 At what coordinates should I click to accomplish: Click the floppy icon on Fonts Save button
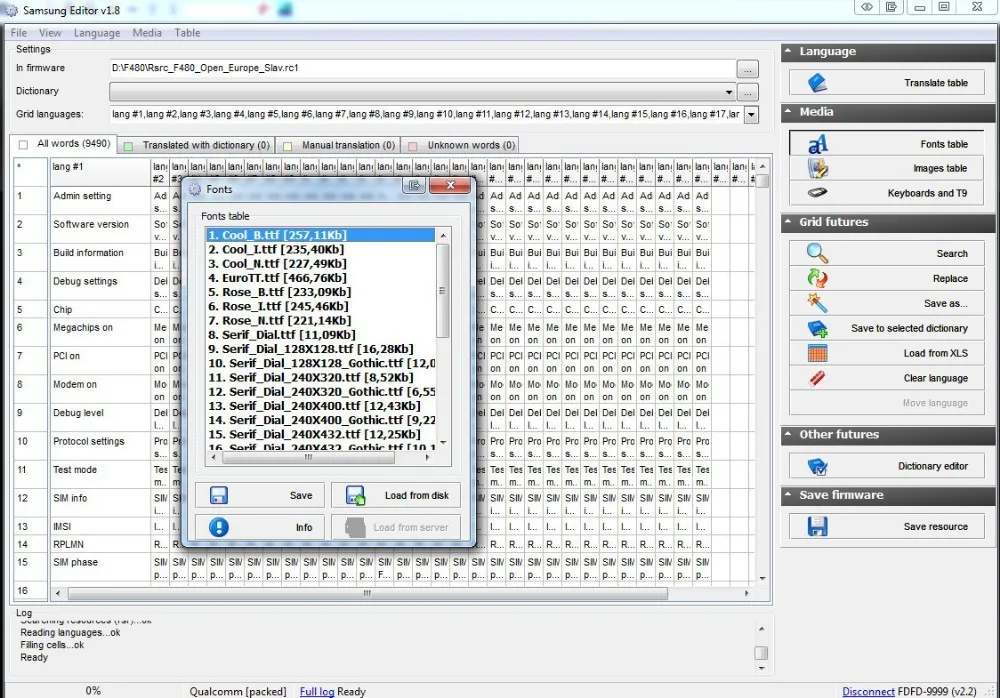tap(219, 495)
